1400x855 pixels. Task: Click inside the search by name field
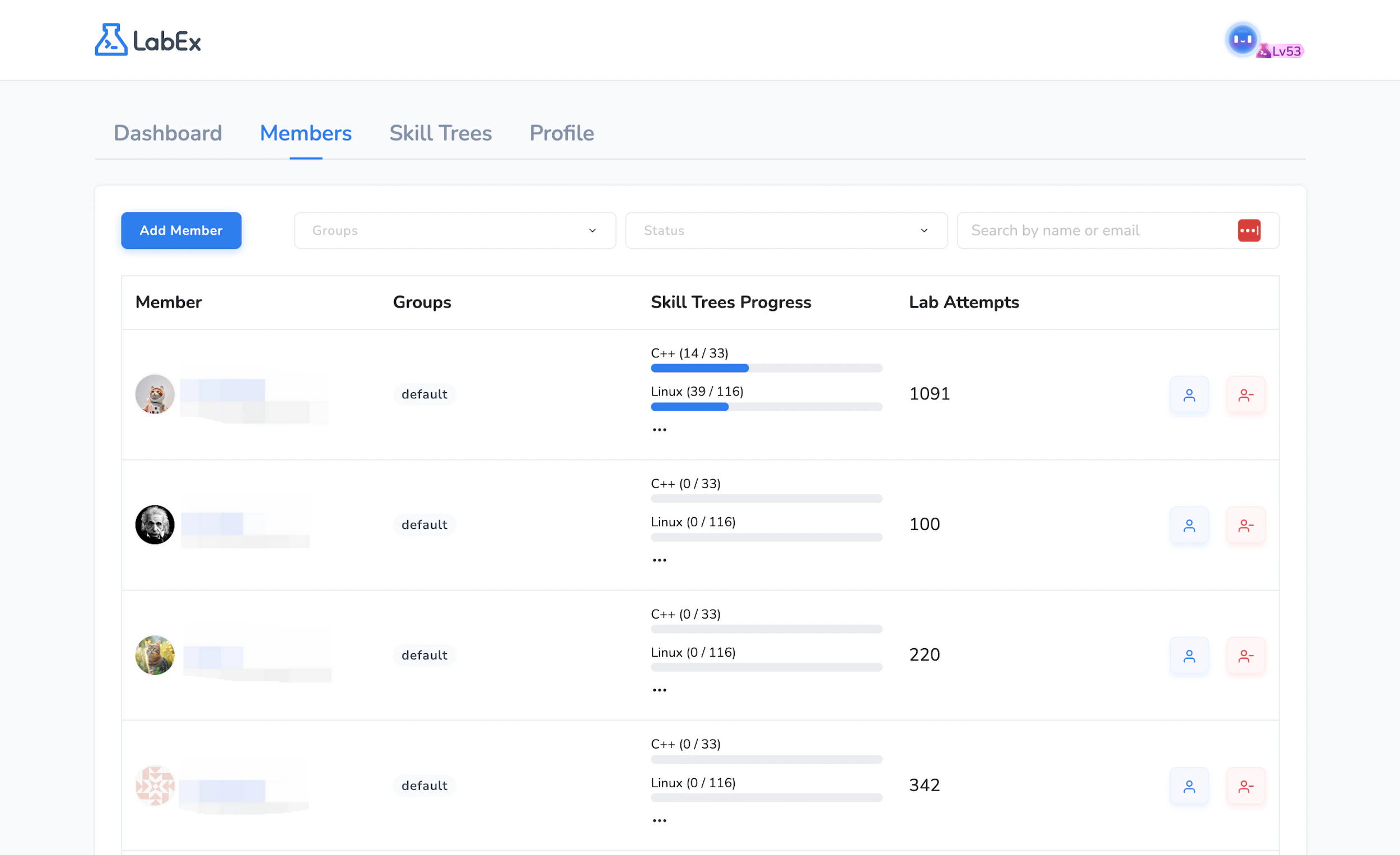click(1080, 230)
